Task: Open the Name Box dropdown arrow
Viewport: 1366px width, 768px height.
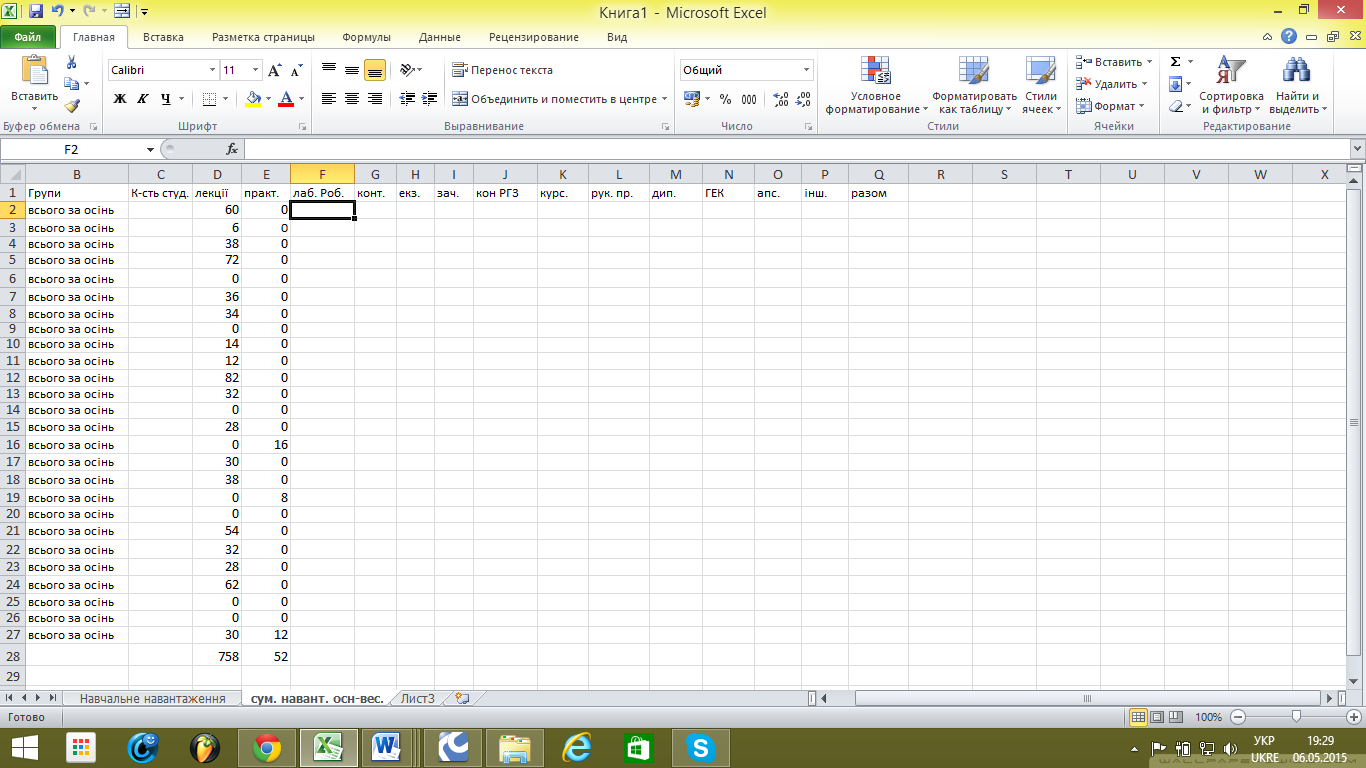Action: 150,149
